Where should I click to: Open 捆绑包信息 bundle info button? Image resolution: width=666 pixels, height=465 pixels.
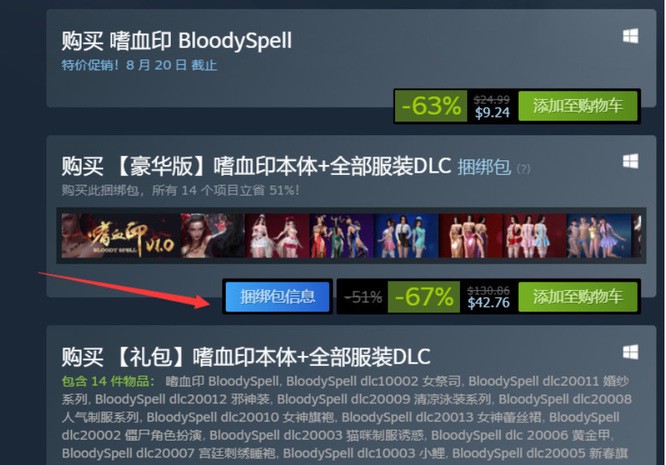tap(277, 296)
